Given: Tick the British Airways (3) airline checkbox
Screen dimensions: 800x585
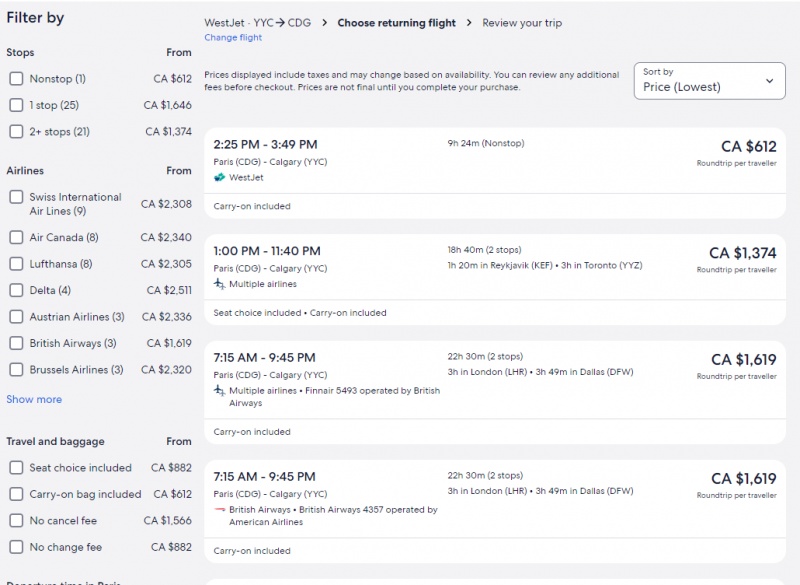Looking at the screenshot, I should coord(16,343).
